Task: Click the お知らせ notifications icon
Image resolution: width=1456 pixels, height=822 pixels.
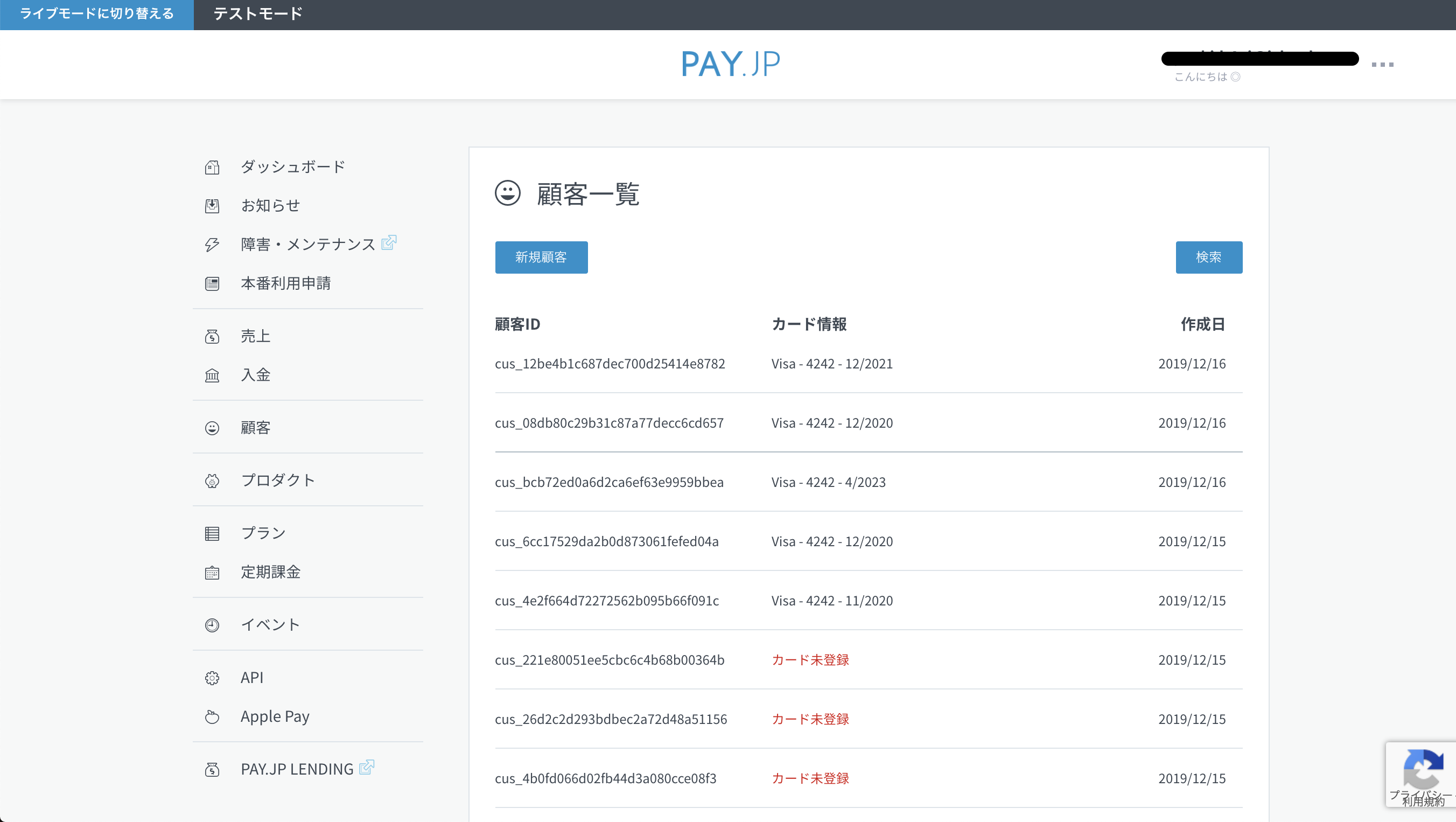Action: (212, 206)
